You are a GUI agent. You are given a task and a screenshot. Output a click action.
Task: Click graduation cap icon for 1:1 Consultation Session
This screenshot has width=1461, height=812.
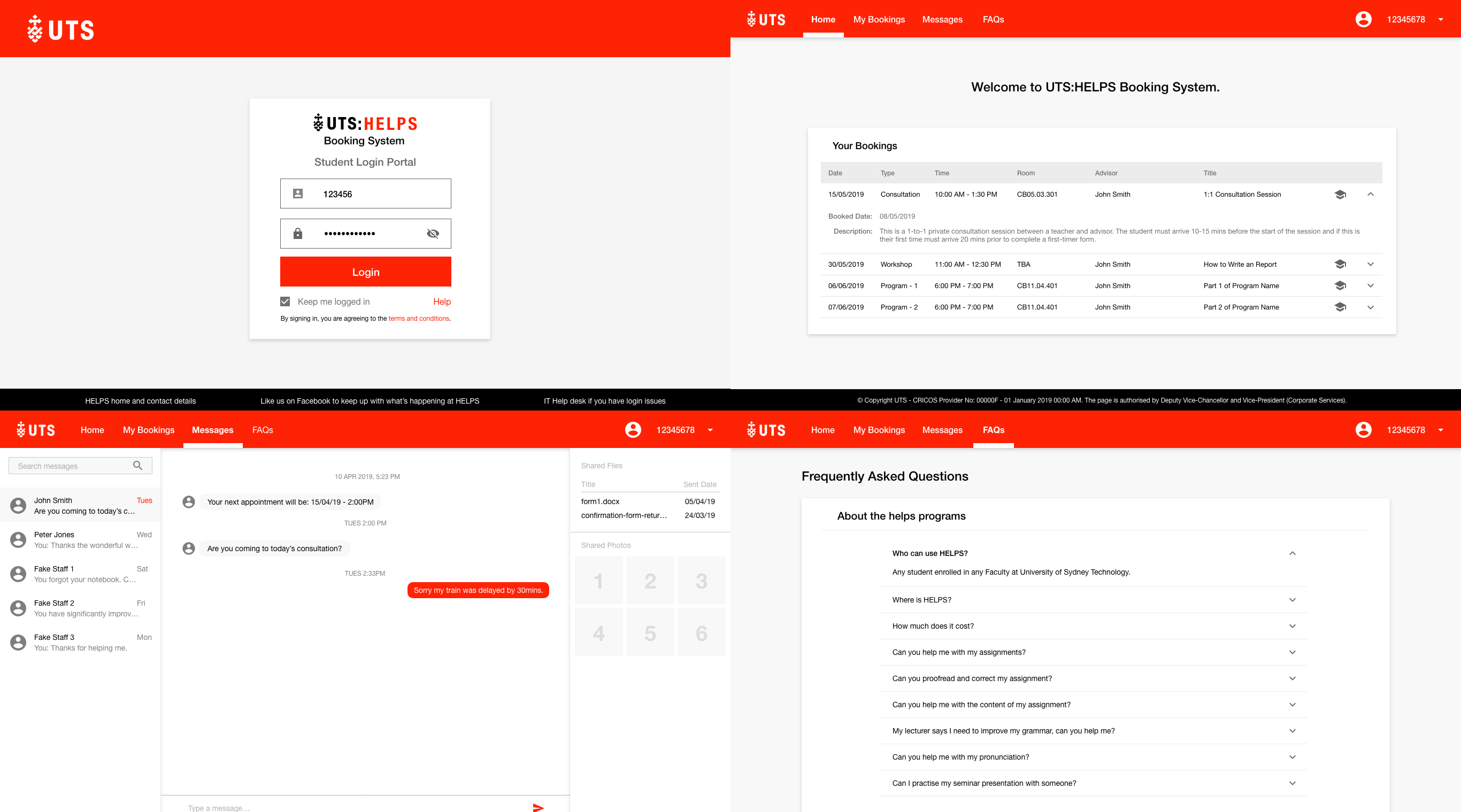click(1340, 195)
